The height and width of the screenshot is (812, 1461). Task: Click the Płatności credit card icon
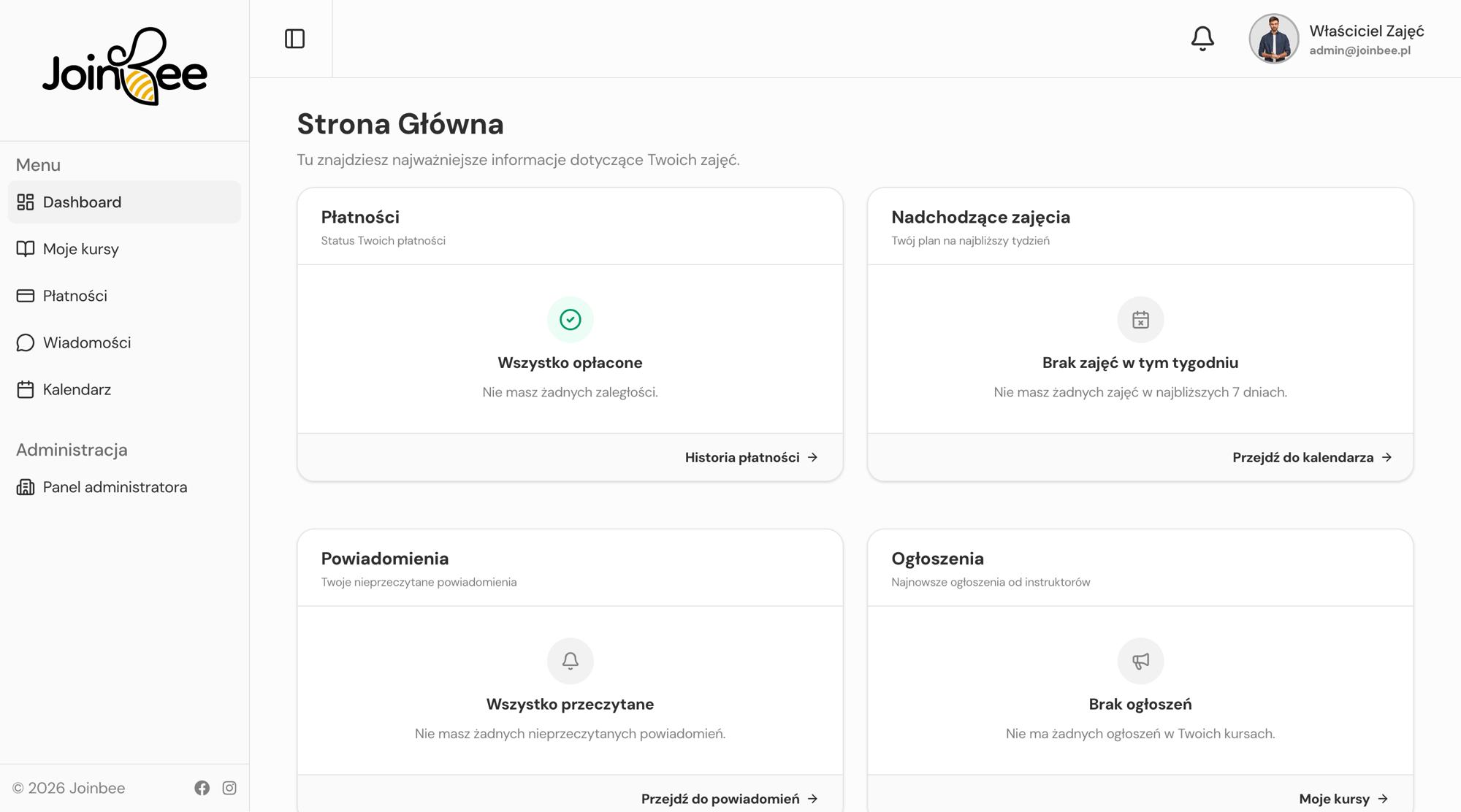click(x=26, y=296)
